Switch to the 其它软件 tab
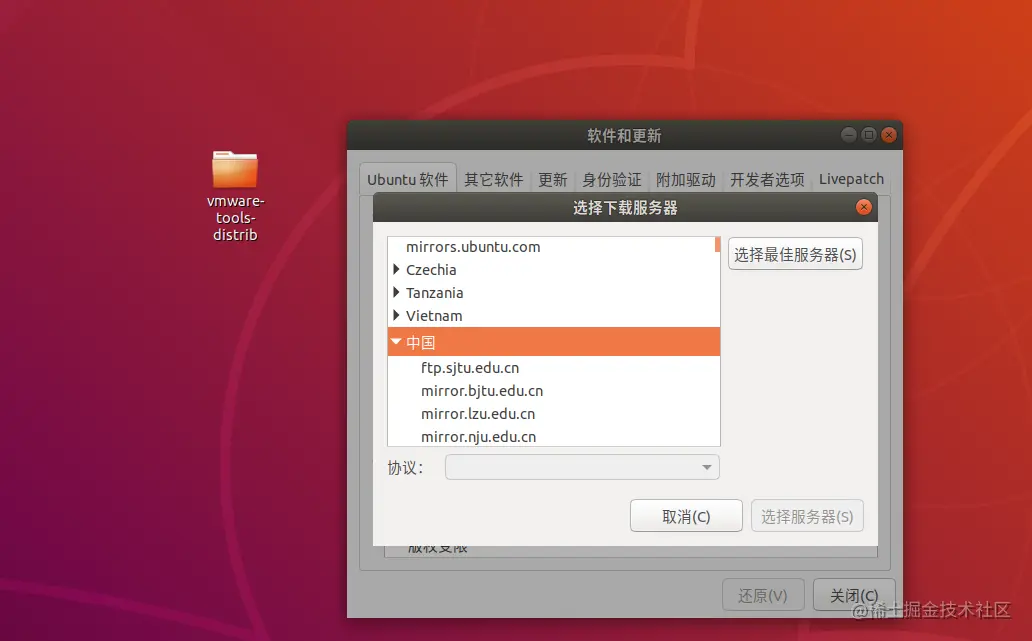Screen dimensions: 1032x641 coord(494,179)
